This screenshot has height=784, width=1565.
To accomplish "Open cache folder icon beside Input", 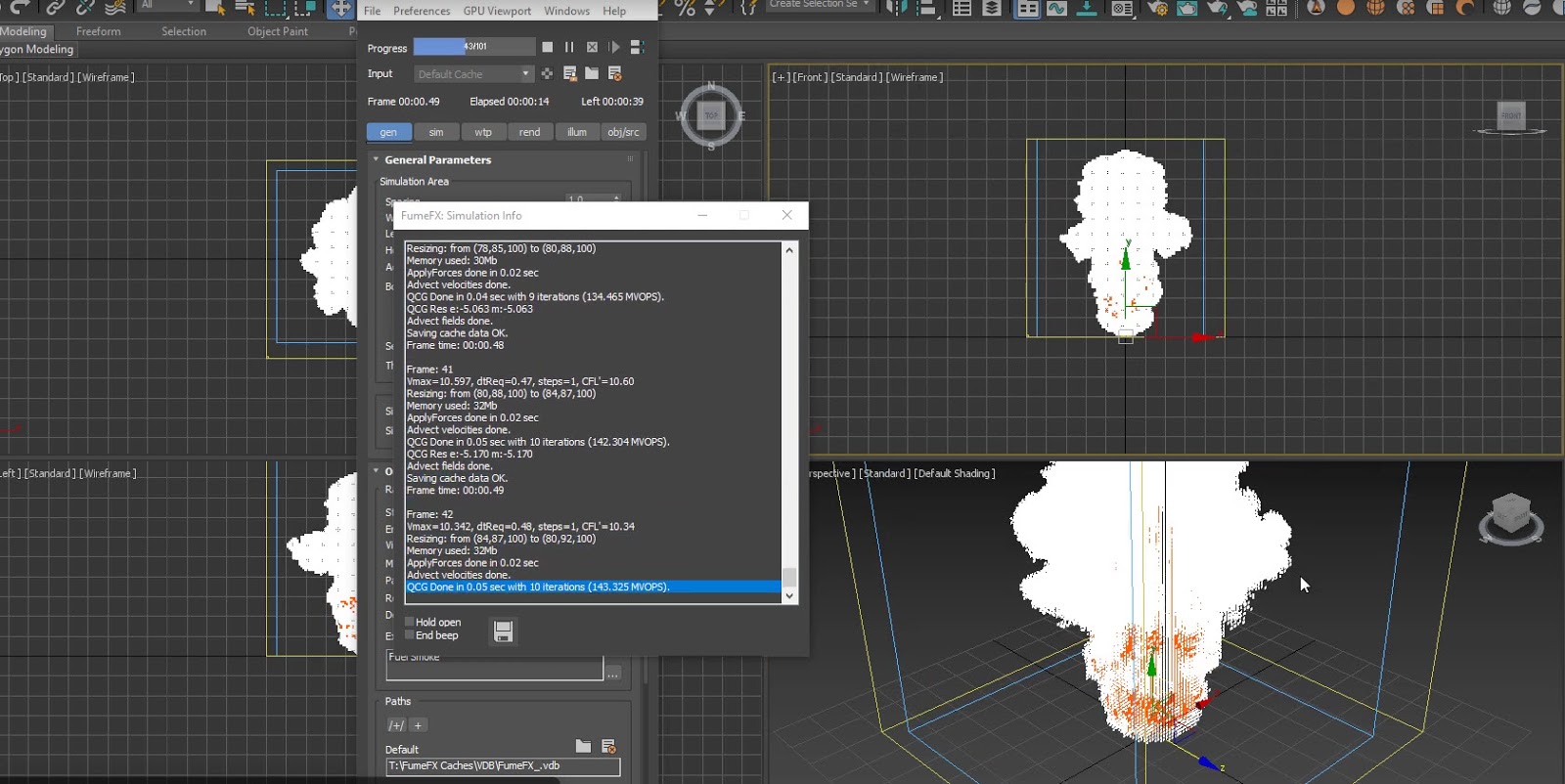I will pyautogui.click(x=592, y=73).
